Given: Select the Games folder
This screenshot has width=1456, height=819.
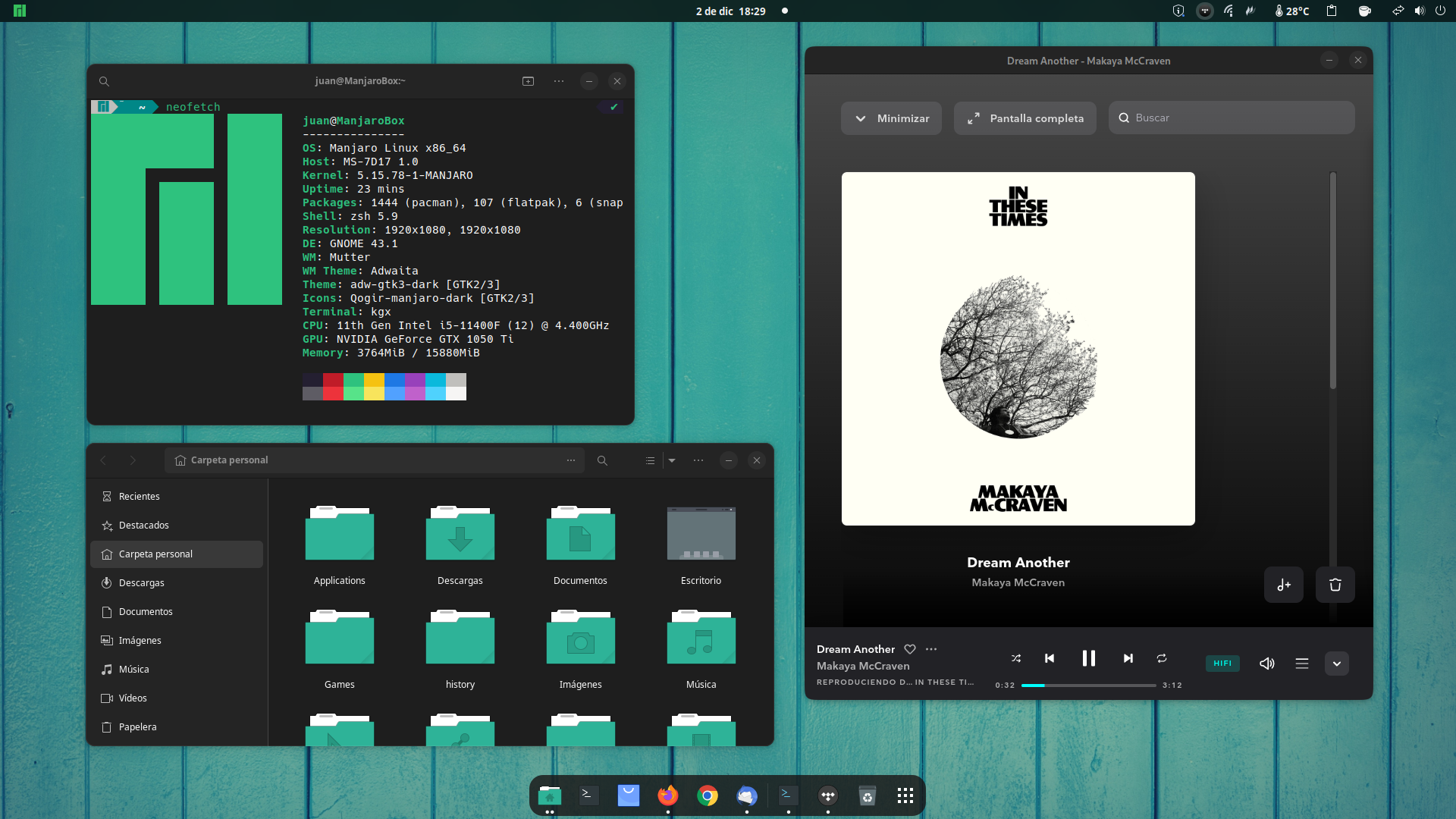Looking at the screenshot, I should [x=340, y=637].
